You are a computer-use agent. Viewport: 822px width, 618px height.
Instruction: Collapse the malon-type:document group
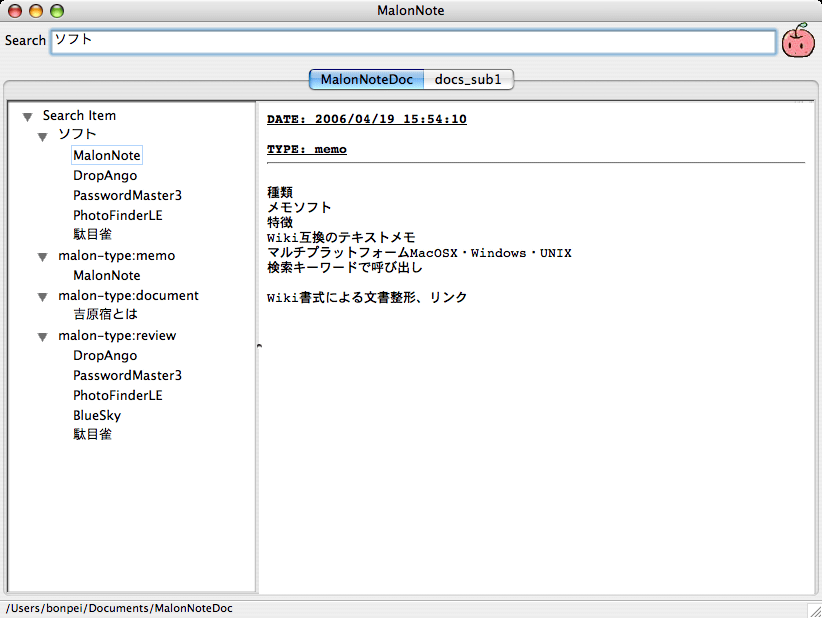point(42,297)
